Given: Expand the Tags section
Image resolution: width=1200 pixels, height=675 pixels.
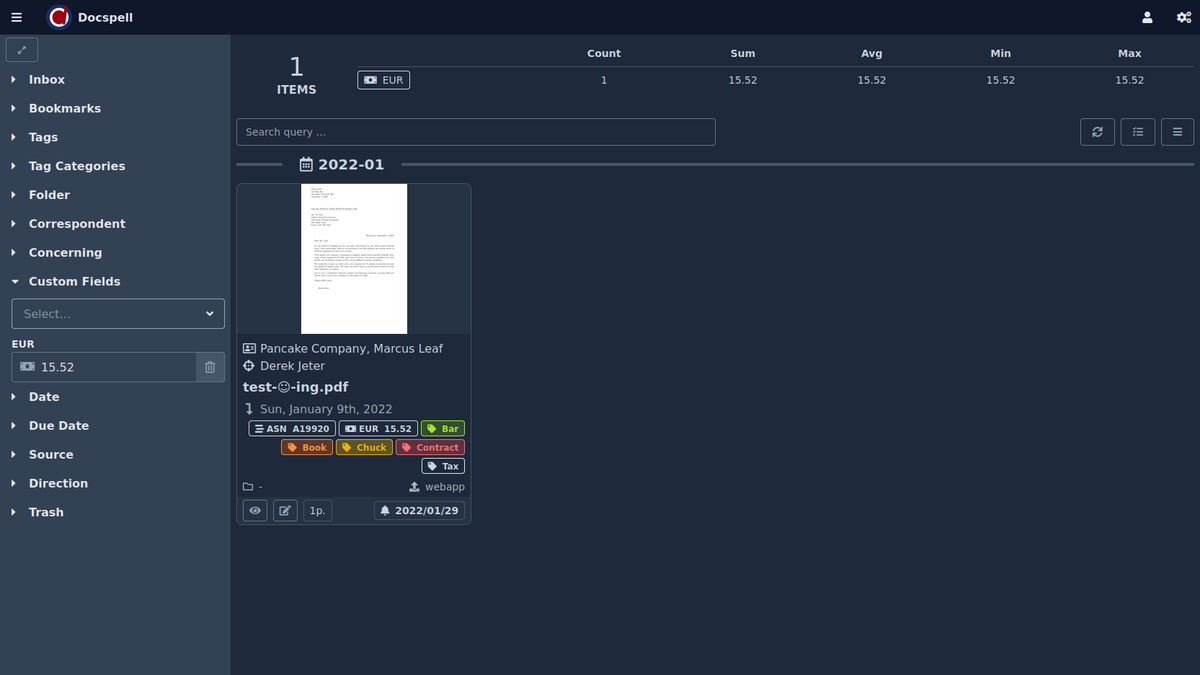Looking at the screenshot, I should tap(43, 137).
